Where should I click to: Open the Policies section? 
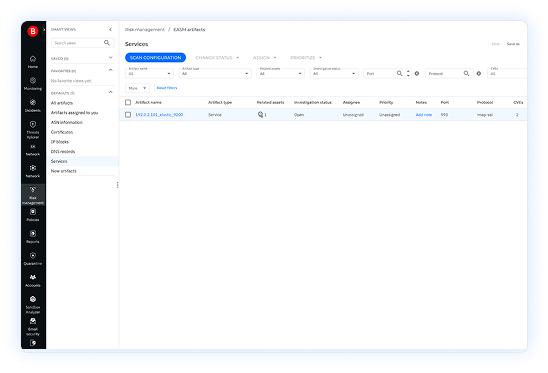coord(33,215)
